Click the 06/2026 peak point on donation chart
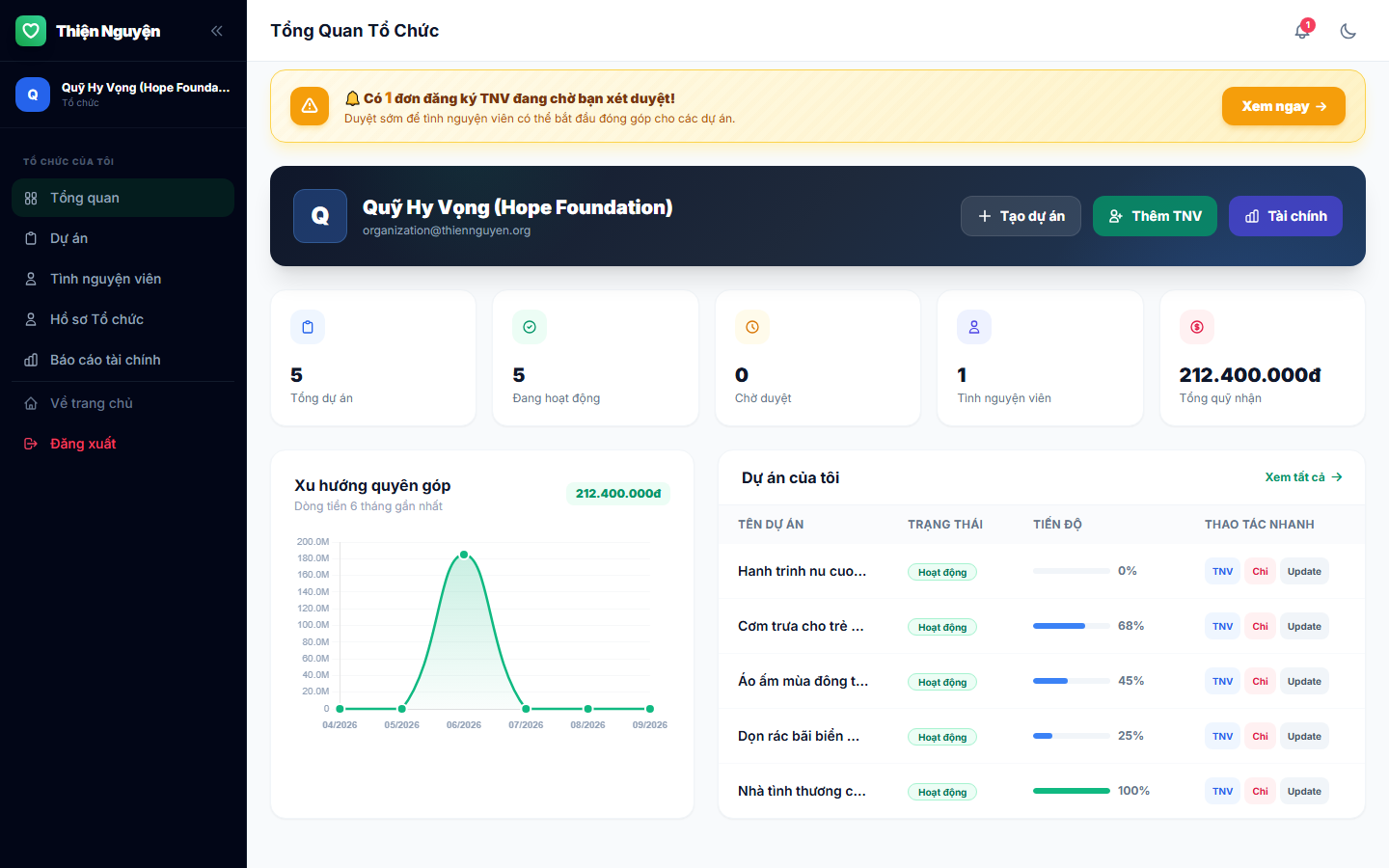 [x=464, y=555]
